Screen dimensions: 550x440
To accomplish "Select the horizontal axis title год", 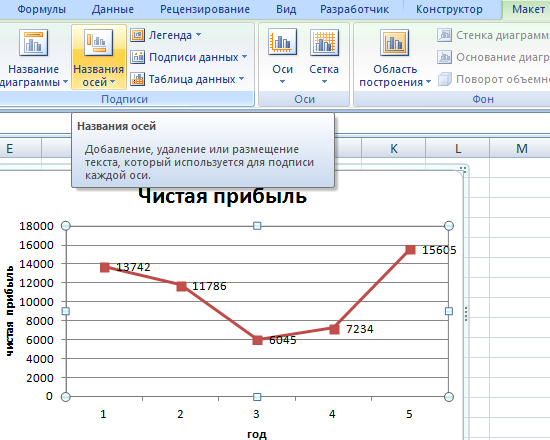I will 257,434.
